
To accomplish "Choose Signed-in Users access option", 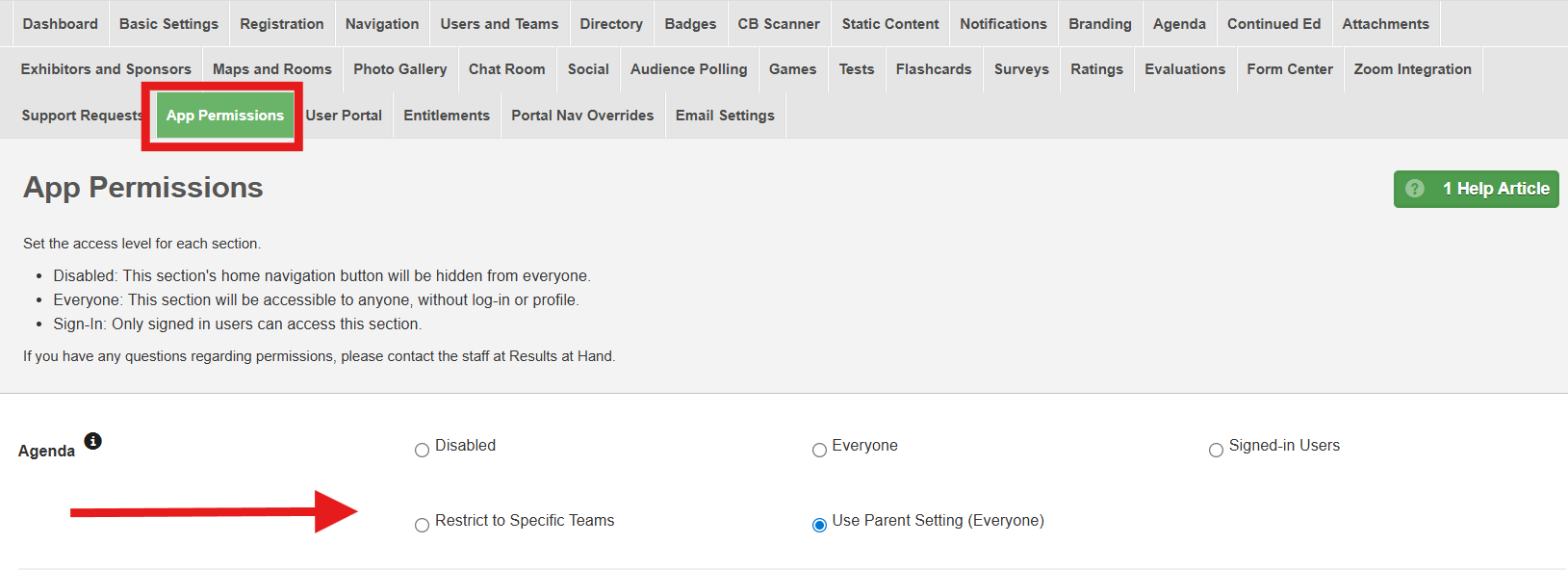I will pos(1216,450).
